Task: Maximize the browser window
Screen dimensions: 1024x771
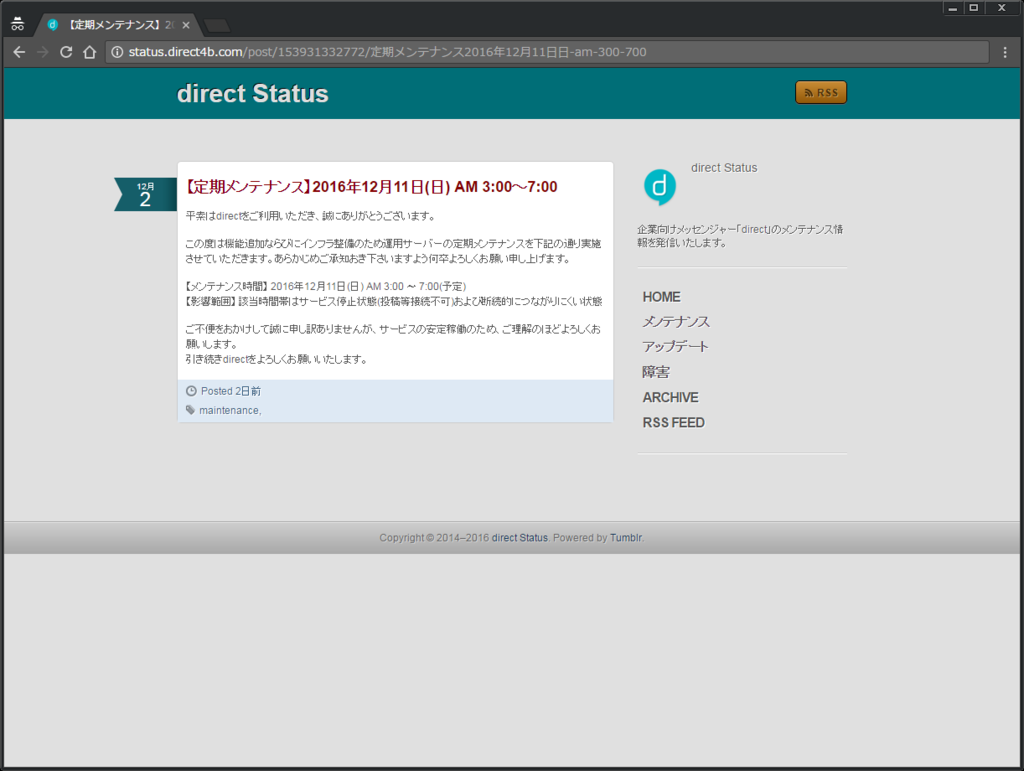Action: (x=974, y=8)
